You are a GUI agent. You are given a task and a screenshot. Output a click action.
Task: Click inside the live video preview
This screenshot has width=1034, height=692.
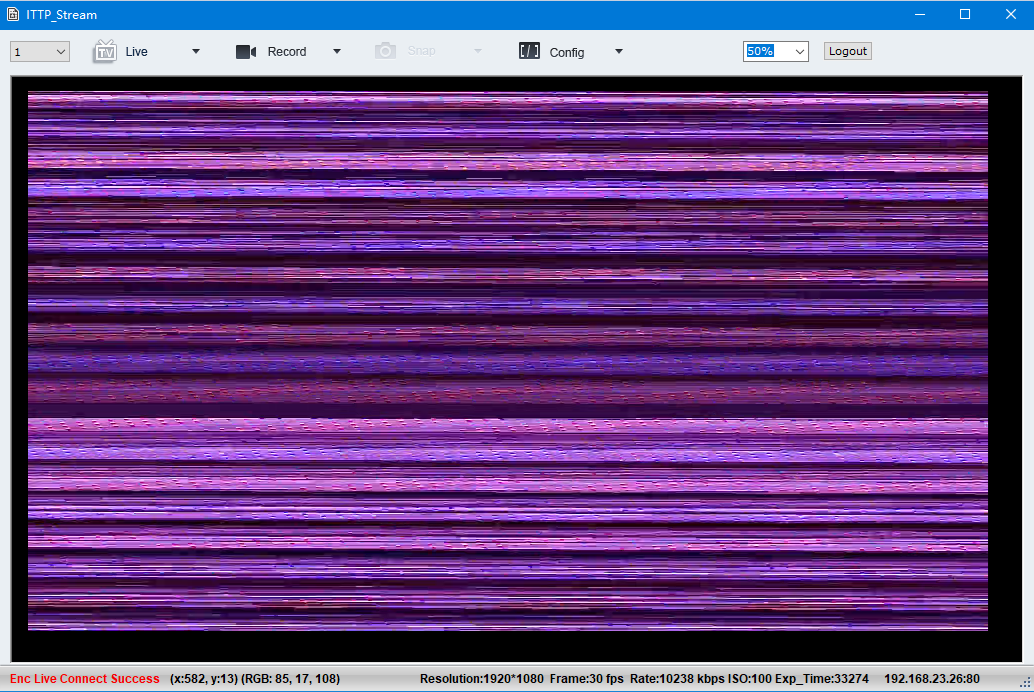coord(507,361)
